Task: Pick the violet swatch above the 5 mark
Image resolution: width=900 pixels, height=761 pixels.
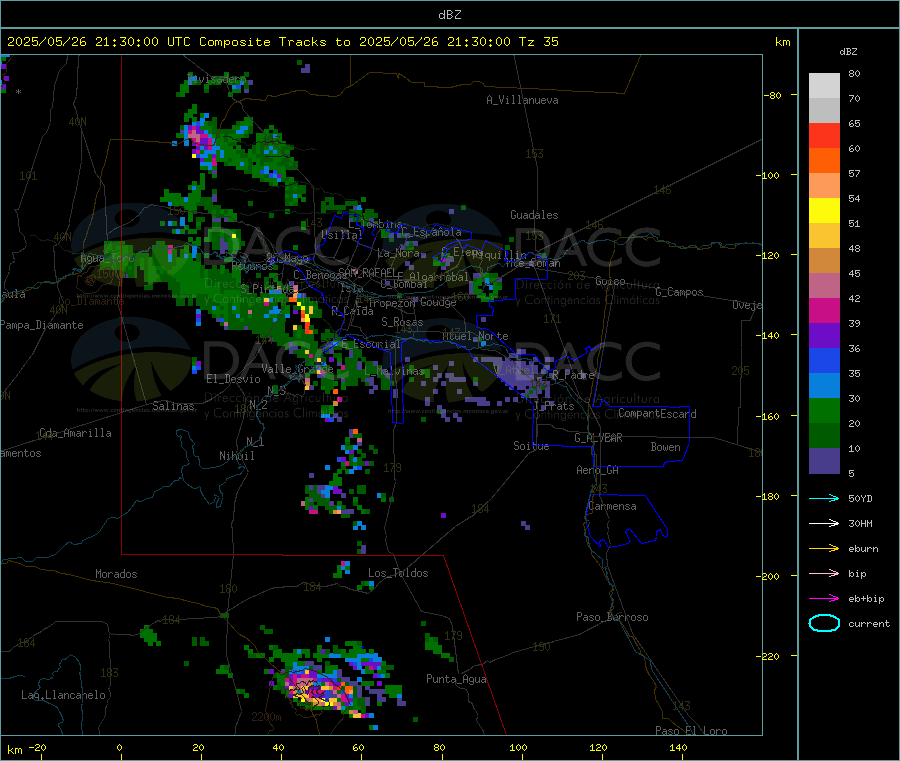Action: 824,461
